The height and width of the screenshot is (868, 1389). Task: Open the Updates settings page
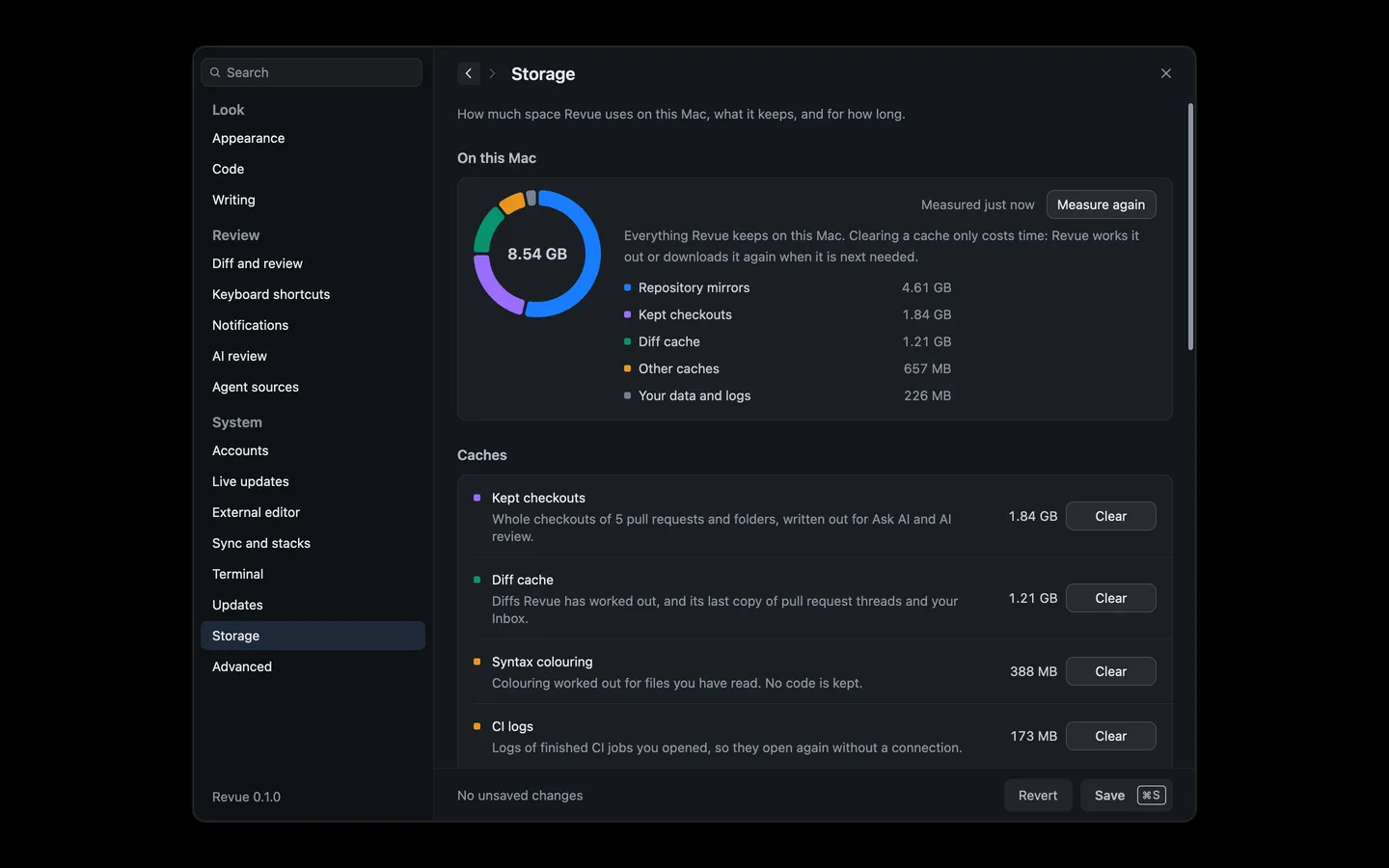pos(313,605)
